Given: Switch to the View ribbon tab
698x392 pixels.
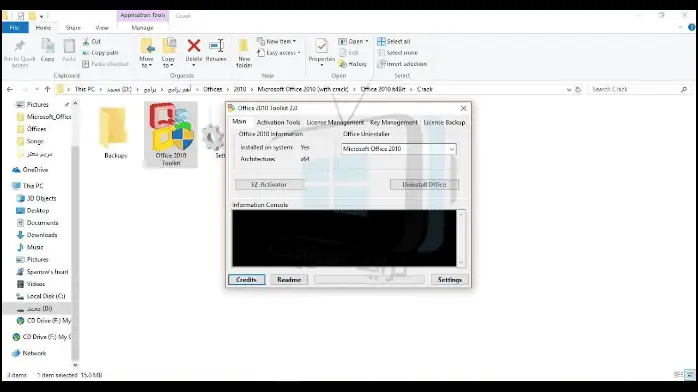Looking at the screenshot, I should pyautogui.click(x=101, y=28).
